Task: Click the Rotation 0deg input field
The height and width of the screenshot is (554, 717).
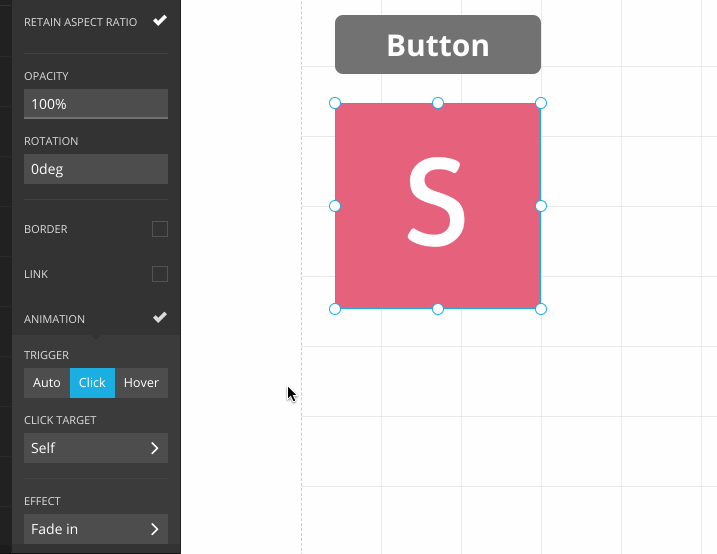Action: pyautogui.click(x=96, y=169)
